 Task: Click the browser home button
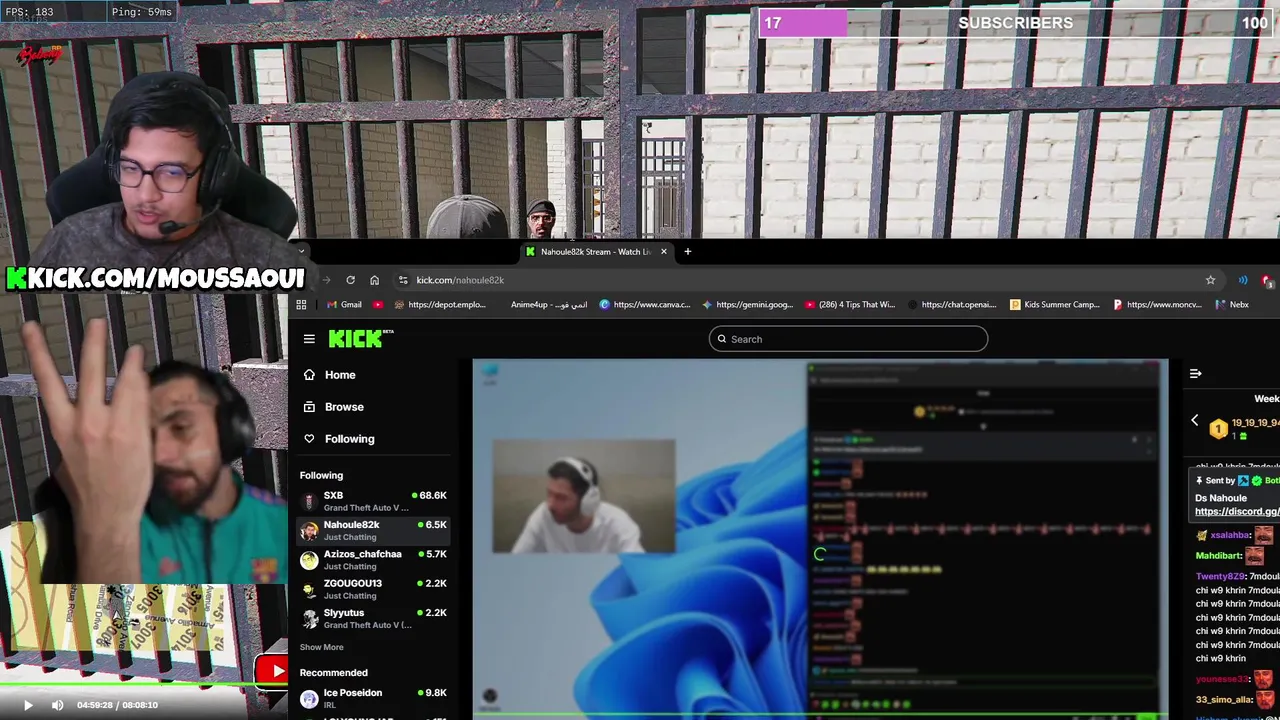pos(374,280)
